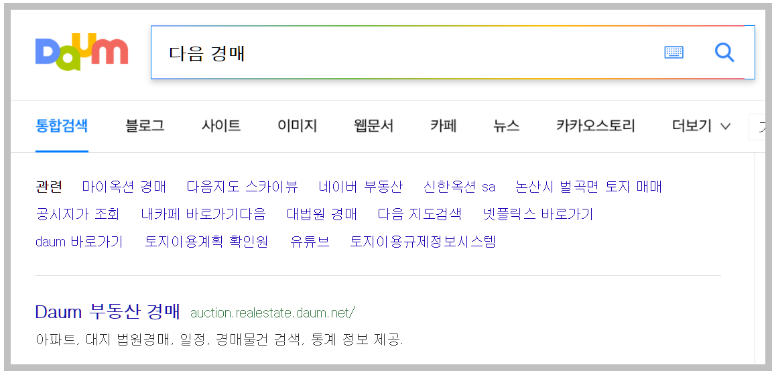The width and height of the screenshot is (776, 377).
Task: Click related search 네이버 부동산
Action: click(x=361, y=187)
